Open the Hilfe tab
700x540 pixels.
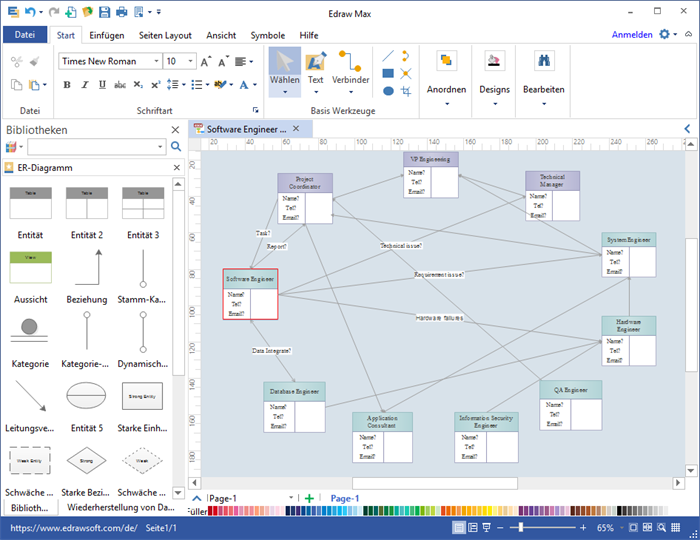308,35
